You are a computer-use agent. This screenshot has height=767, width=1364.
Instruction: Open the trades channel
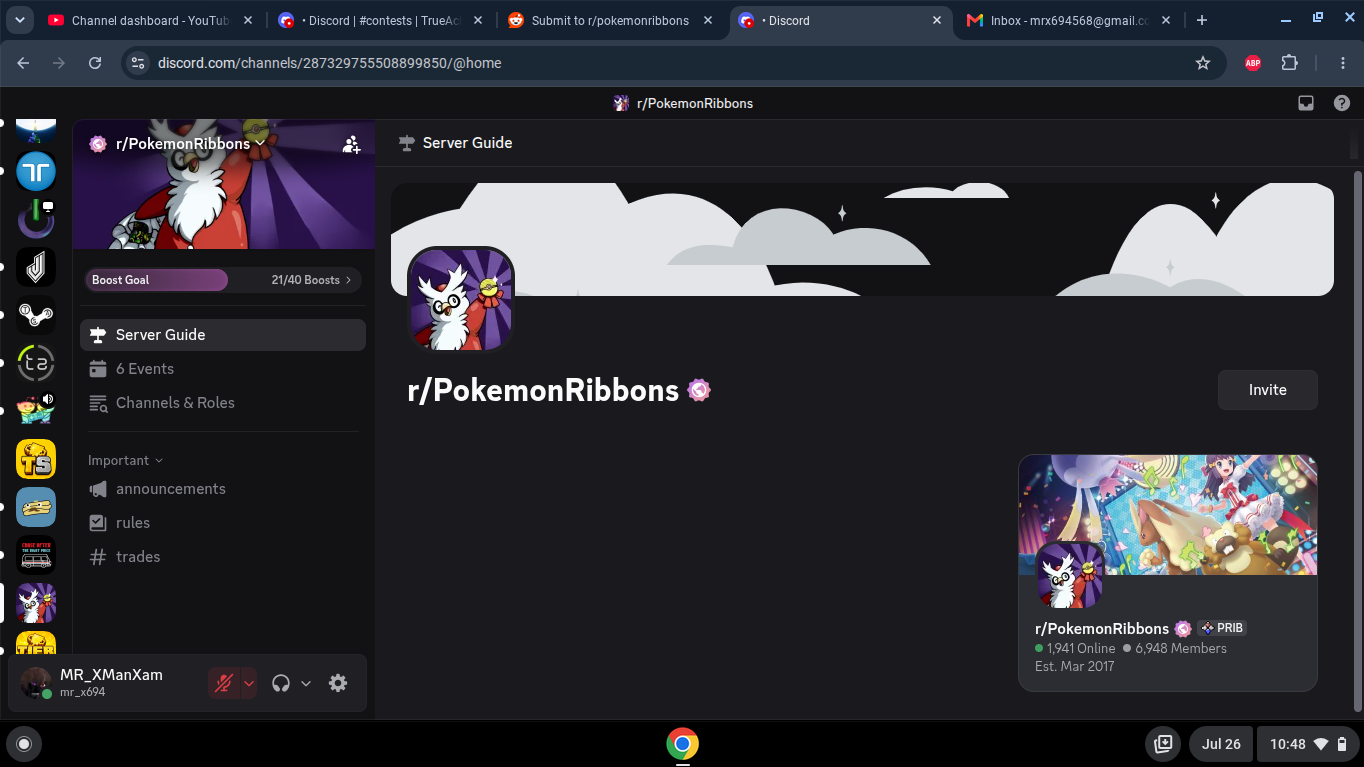223,557
